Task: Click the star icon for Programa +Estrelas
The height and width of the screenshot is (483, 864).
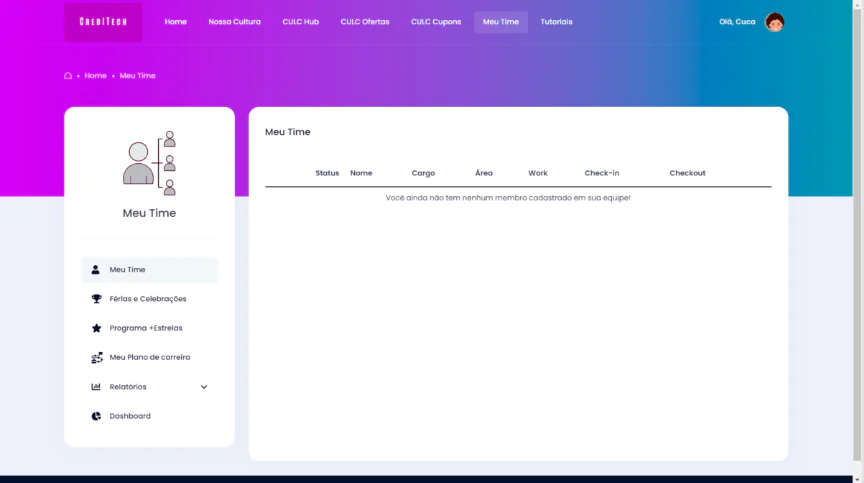Action: (96, 328)
